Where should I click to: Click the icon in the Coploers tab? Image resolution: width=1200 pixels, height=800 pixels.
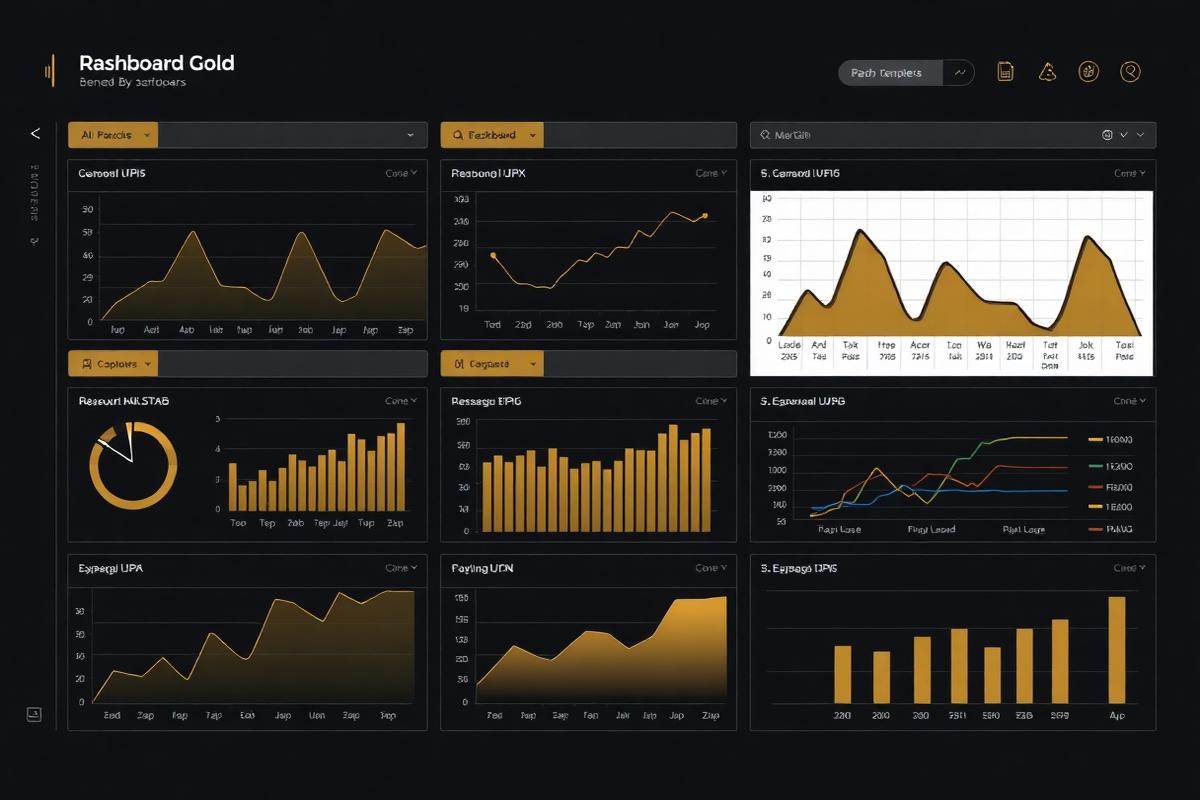[x=86, y=364]
